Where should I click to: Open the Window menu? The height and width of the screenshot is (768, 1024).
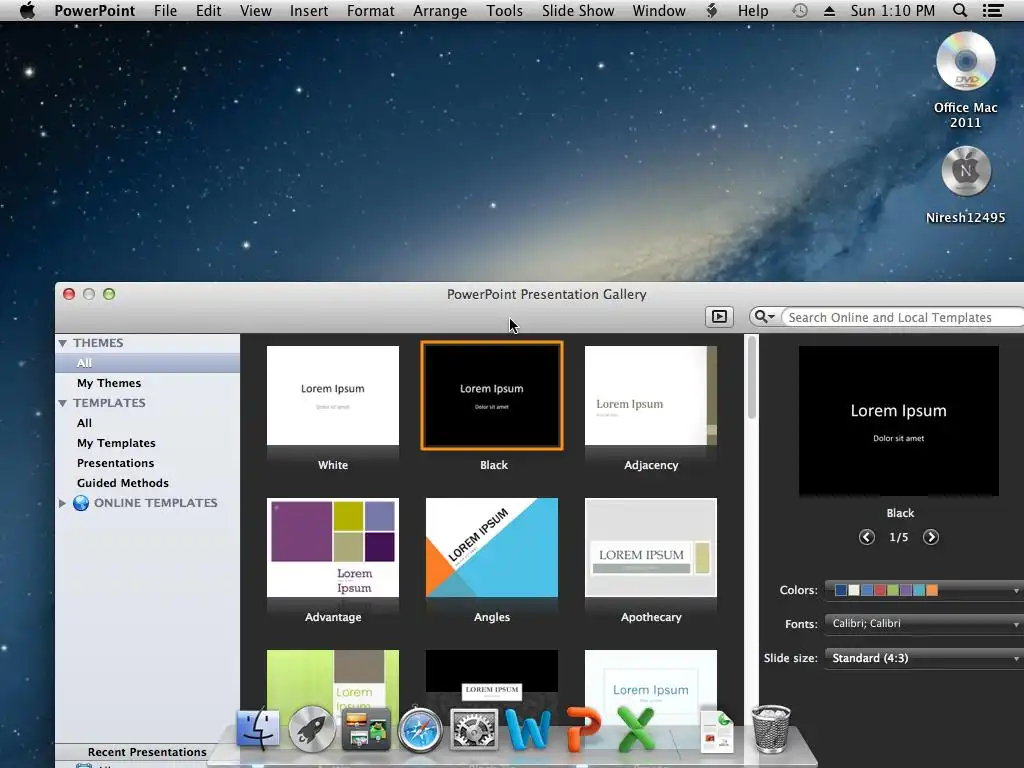pyautogui.click(x=659, y=10)
